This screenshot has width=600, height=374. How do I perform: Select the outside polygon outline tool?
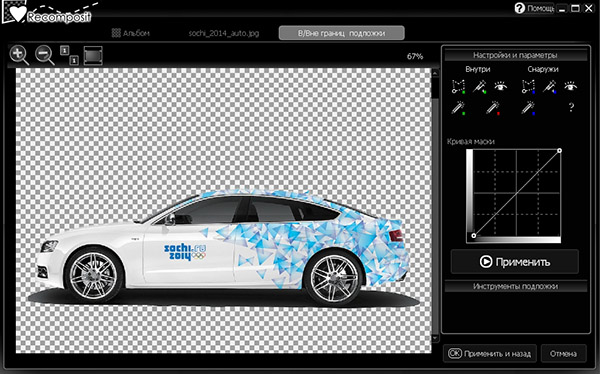[x=528, y=87]
